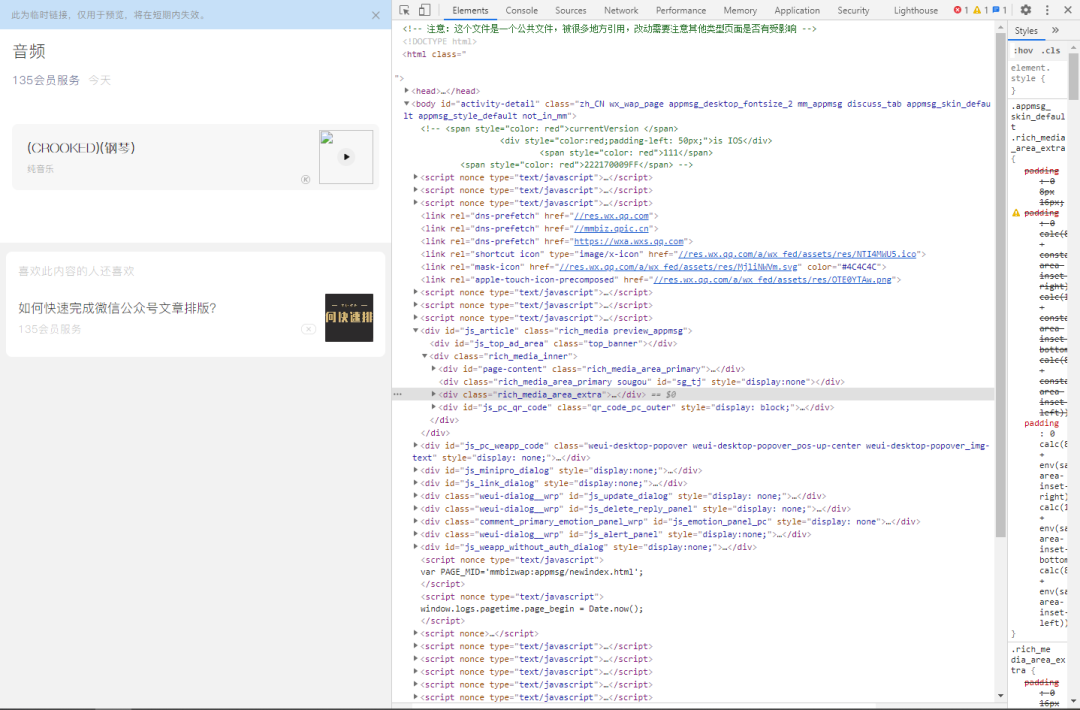Expand the div#page-content node
The width and height of the screenshot is (1080, 710).
click(433, 368)
